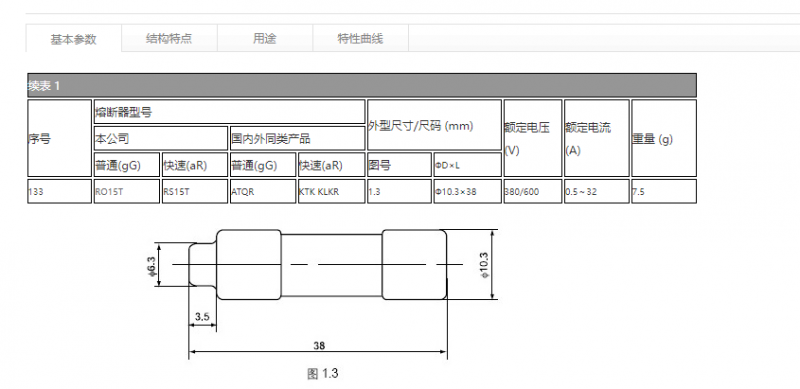Select the 0.5～32 rated current cell

(x=596, y=191)
